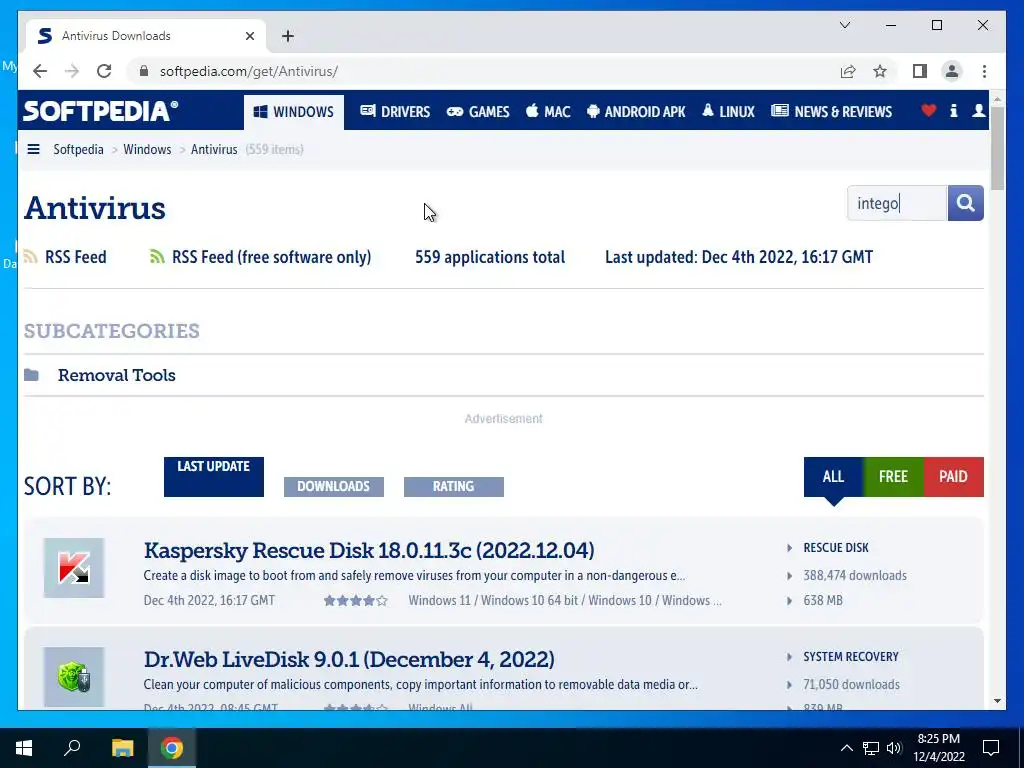Image resolution: width=1024 pixels, height=768 pixels.
Task: Open Chrome's three-dot menu
Action: [984, 71]
